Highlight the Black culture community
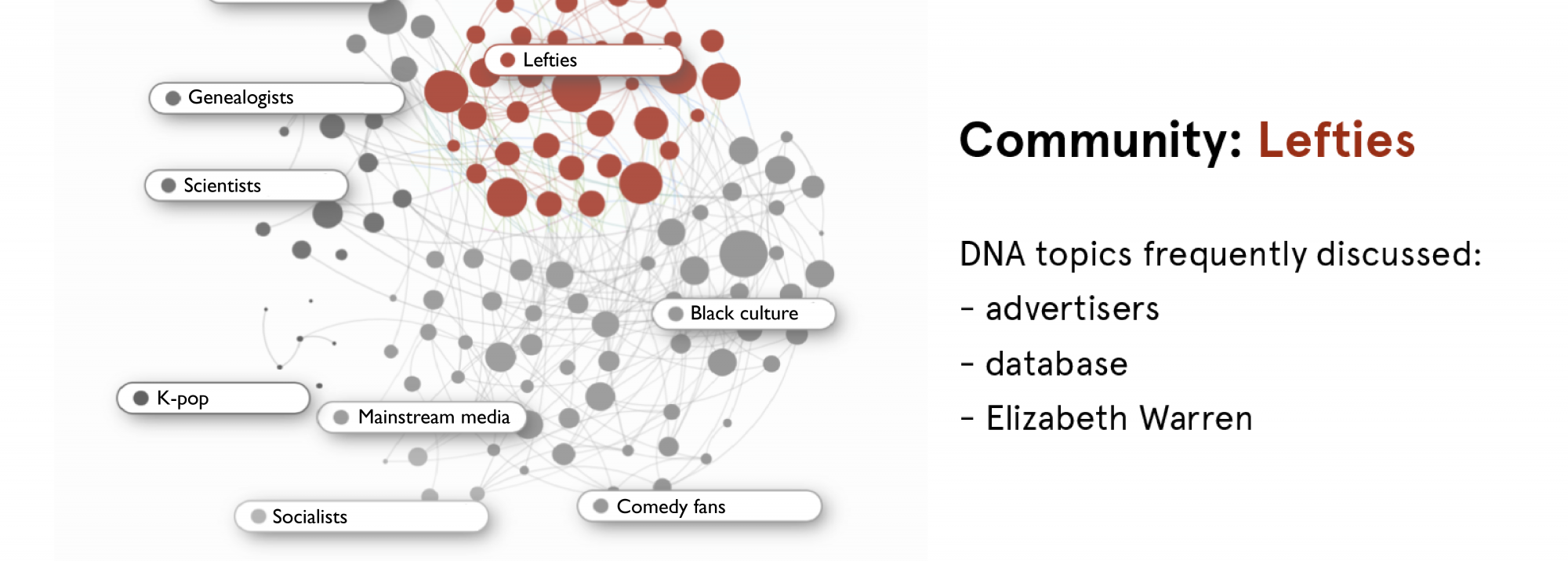The image size is (1568, 561). pyautogui.click(x=743, y=314)
